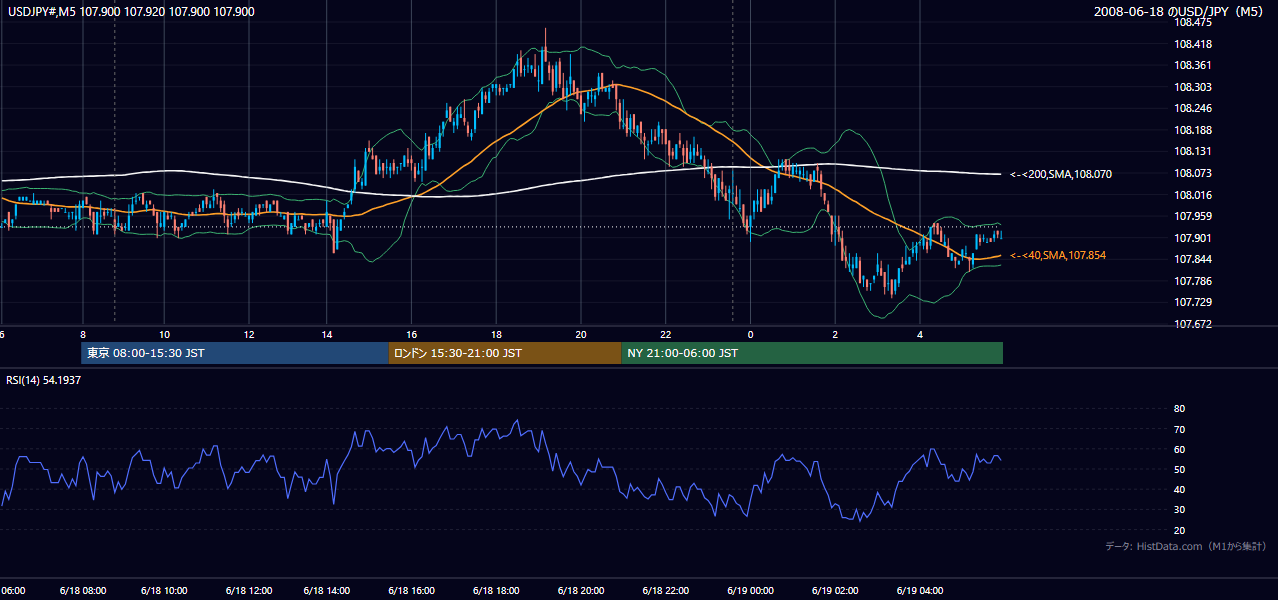Click the 6/18 14:00 date label

[x=329, y=590]
